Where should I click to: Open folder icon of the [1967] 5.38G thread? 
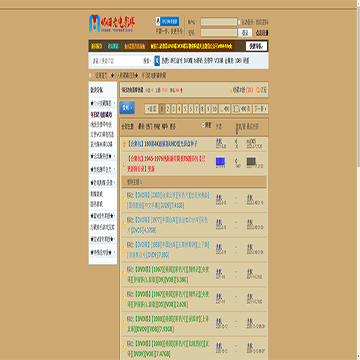(124, 274)
